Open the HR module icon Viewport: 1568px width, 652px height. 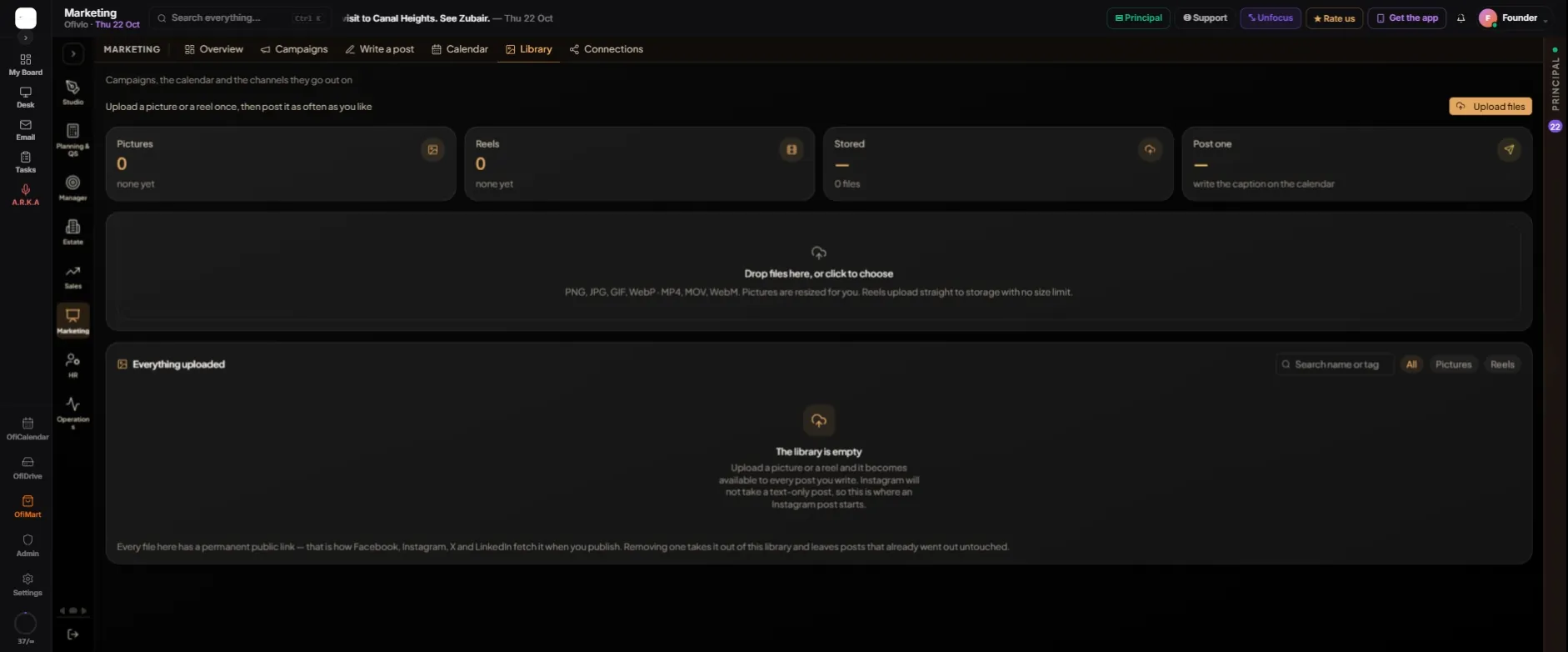73,365
